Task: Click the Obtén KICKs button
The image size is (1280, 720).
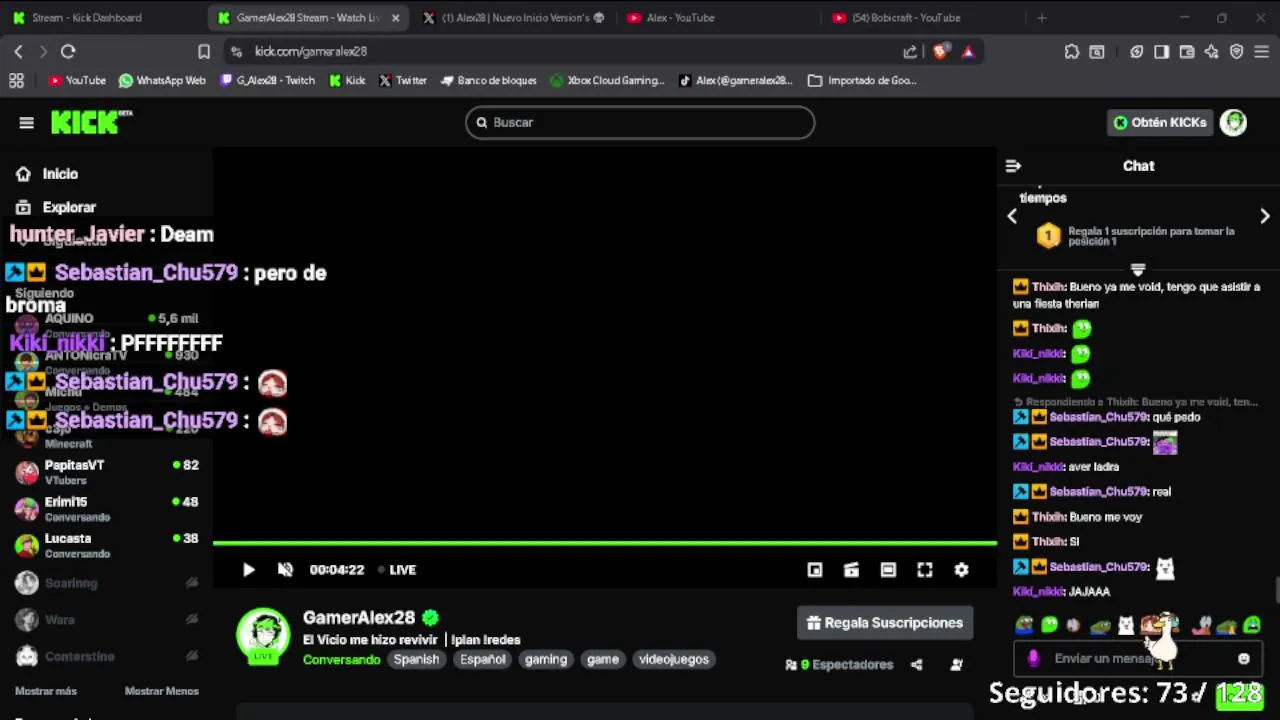Action: pyautogui.click(x=1159, y=122)
